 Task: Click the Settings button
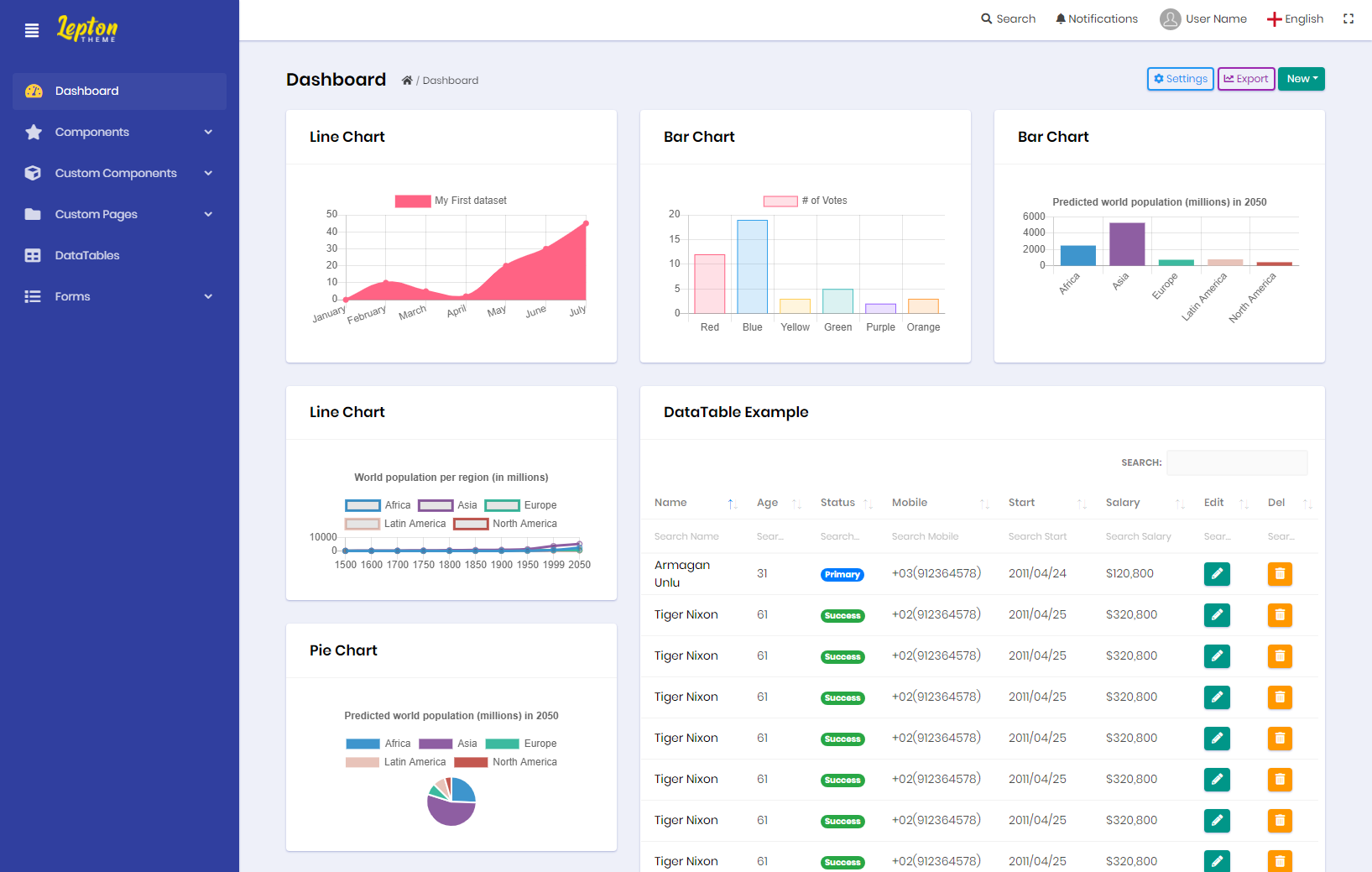1180,79
